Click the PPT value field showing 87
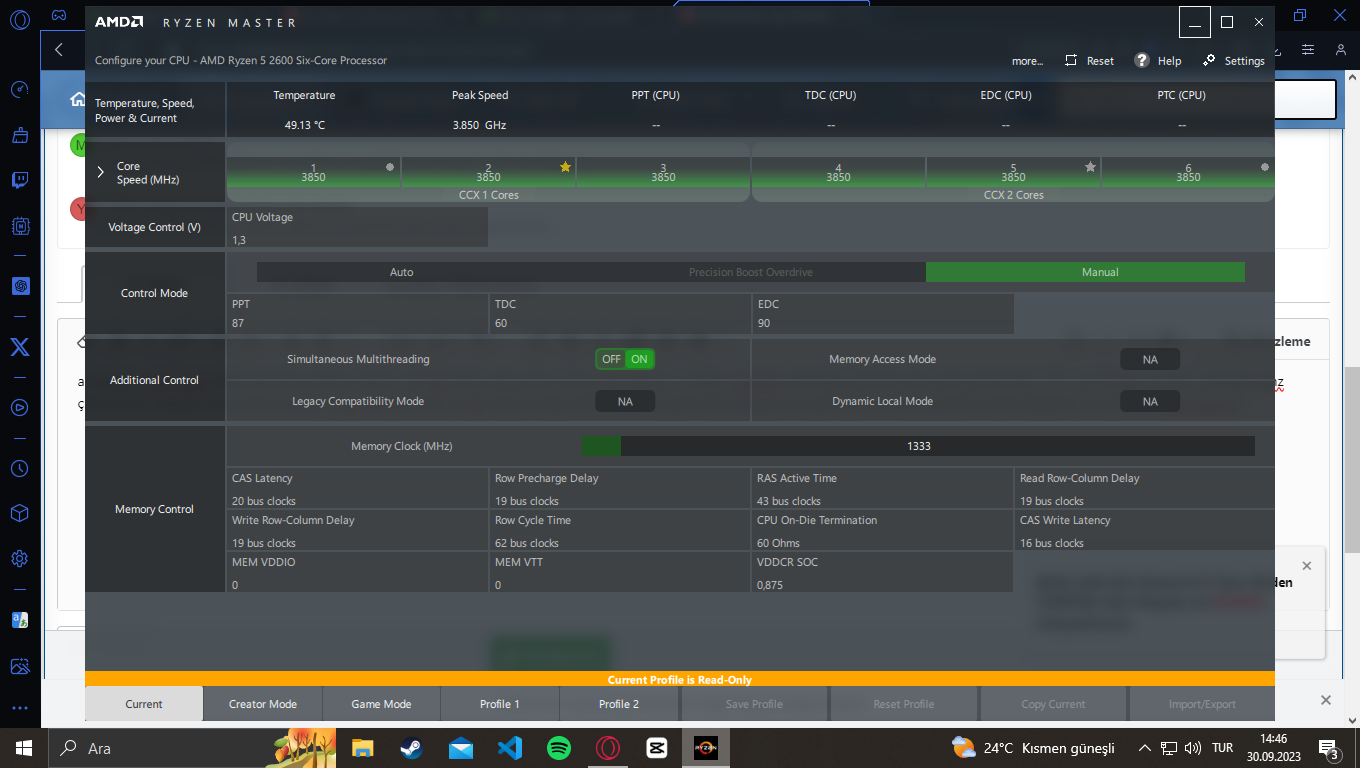1360x768 pixels. point(358,323)
